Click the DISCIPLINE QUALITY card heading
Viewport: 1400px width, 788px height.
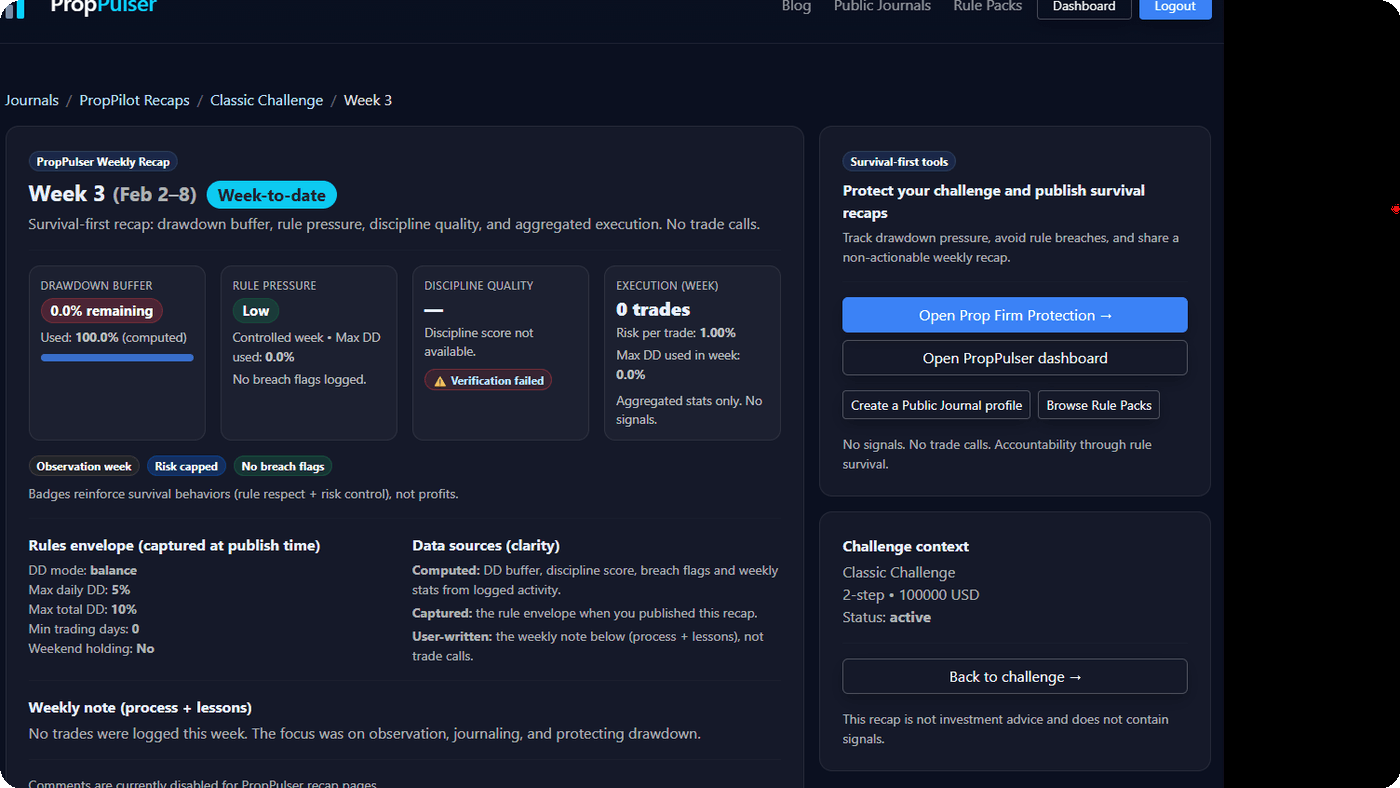pos(479,286)
